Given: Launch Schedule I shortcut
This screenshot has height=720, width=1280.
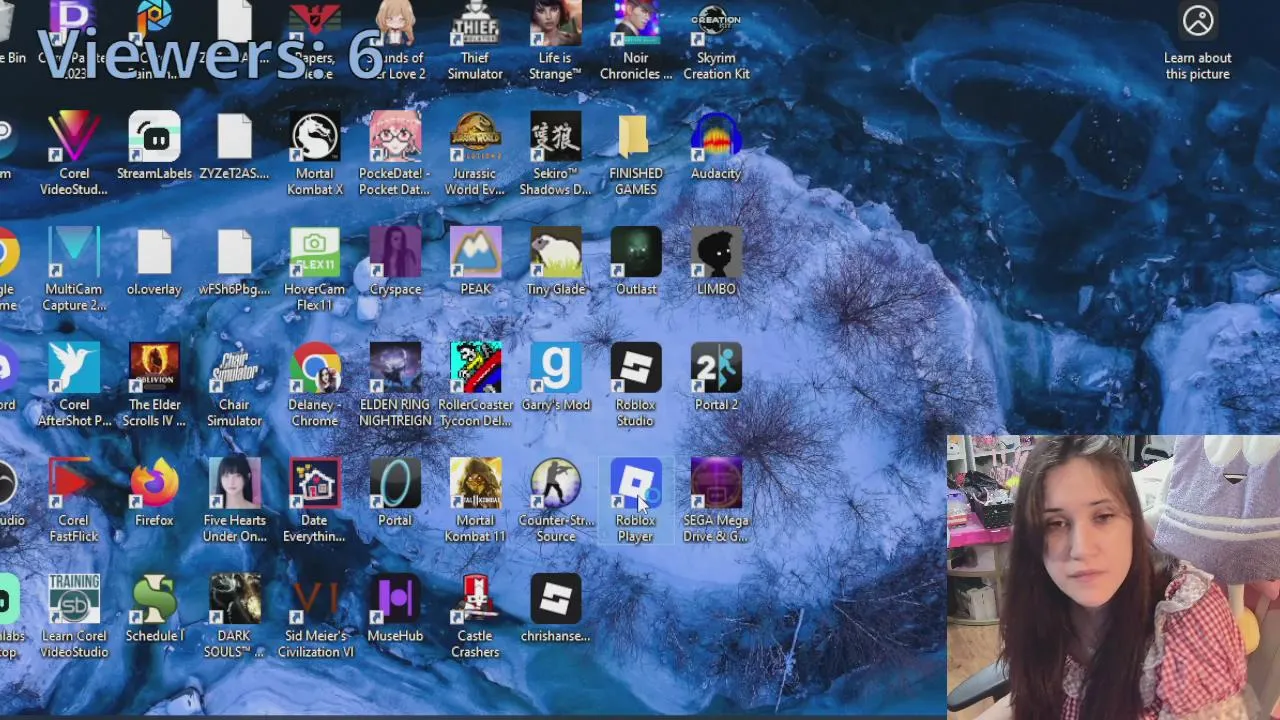Looking at the screenshot, I should 154,608.
